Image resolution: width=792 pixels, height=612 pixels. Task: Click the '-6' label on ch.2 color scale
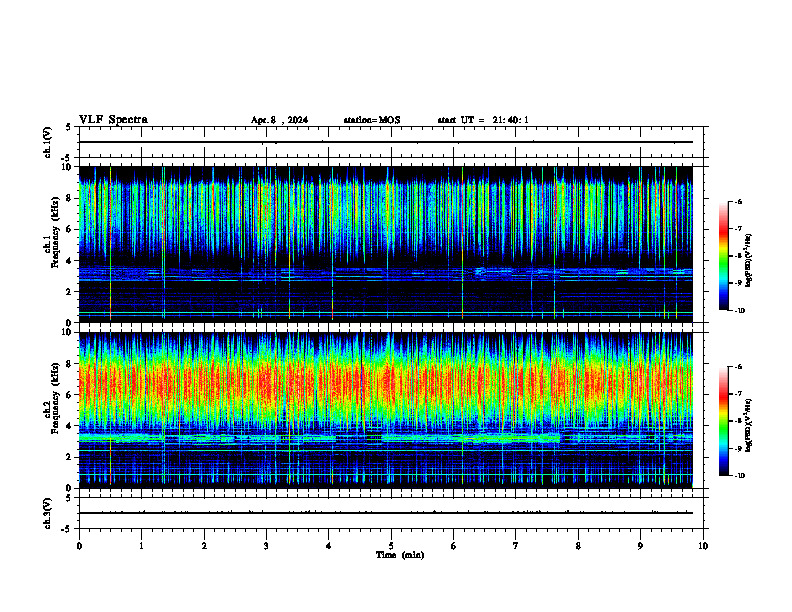[738, 367]
